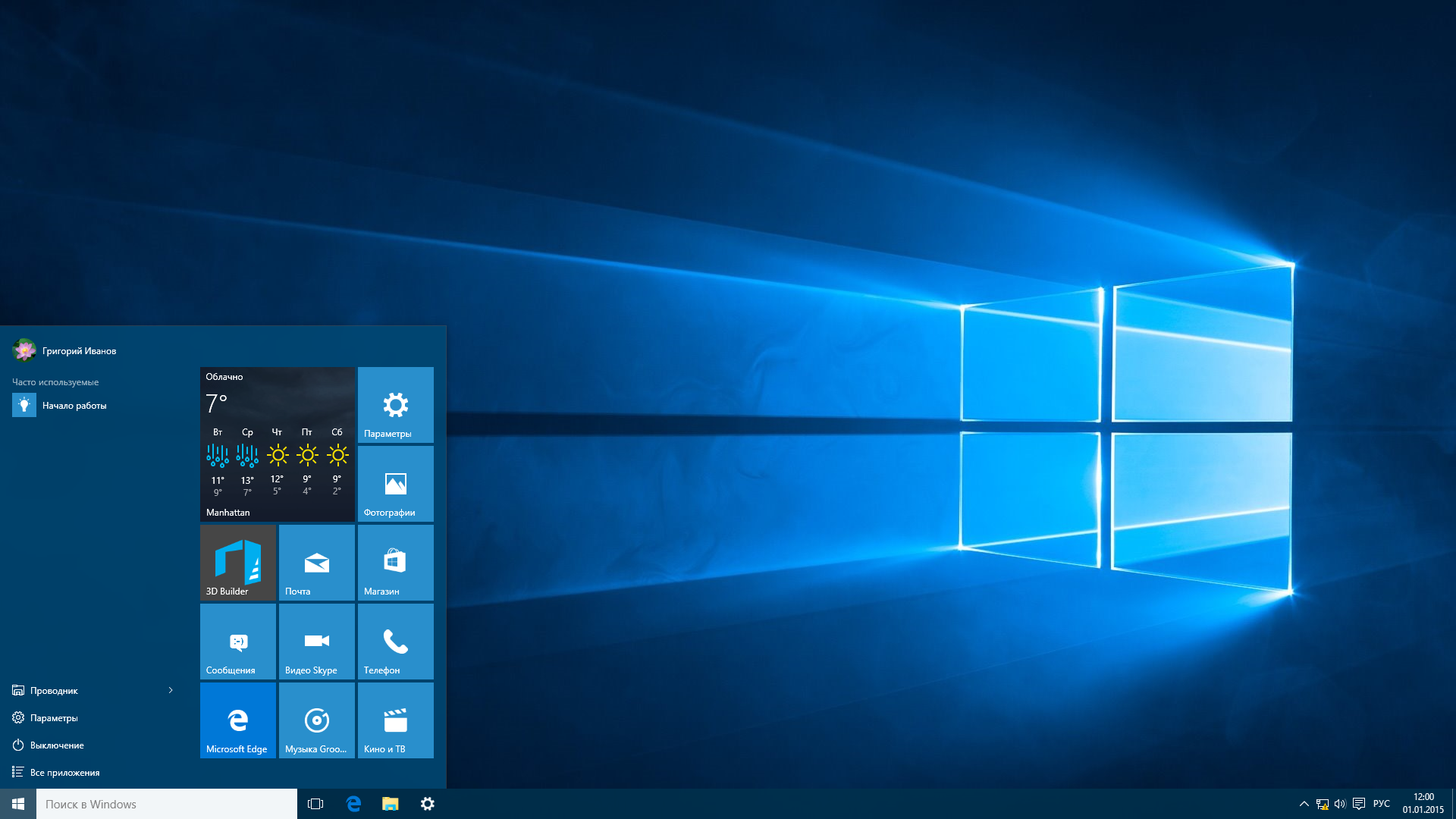
Task: Open the Action Center notifications icon
Action: coord(1359,804)
